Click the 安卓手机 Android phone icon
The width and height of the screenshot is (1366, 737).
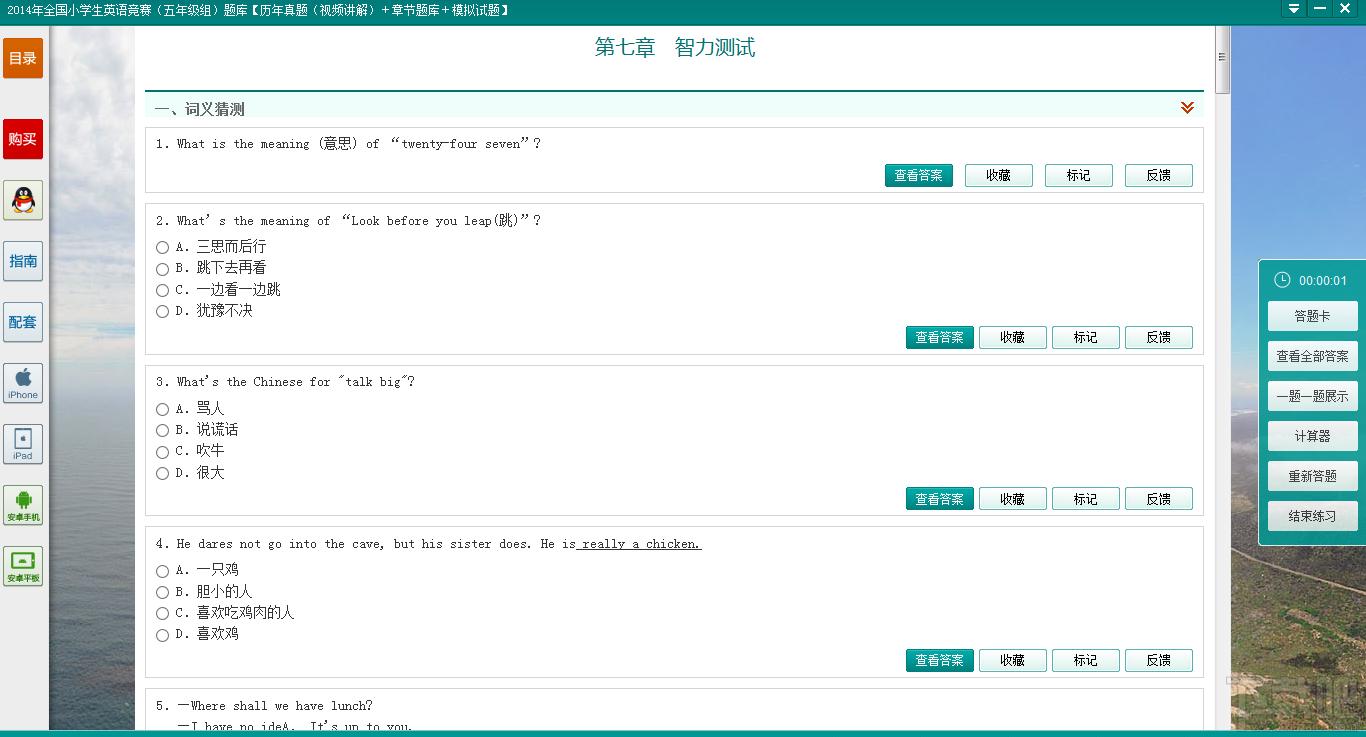(x=23, y=505)
